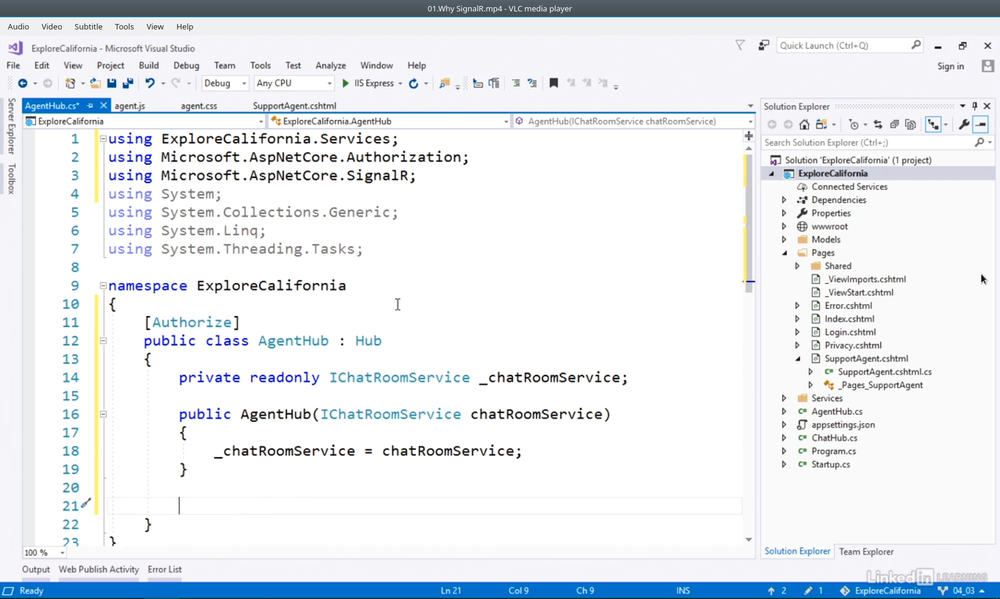The height and width of the screenshot is (599, 1000).
Task: Toggle the Solution Explorer auto-hide pin
Action: pos(974,106)
